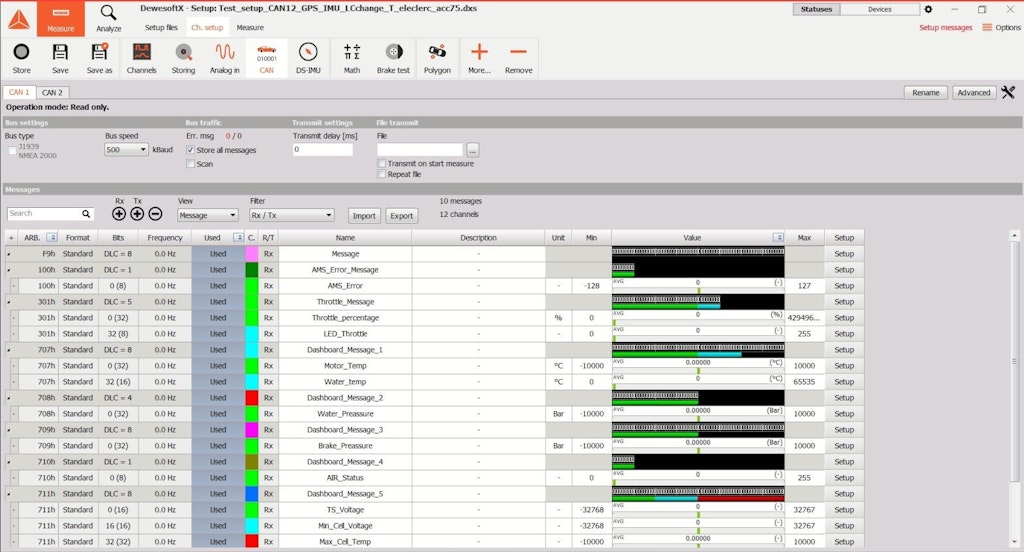The height and width of the screenshot is (552, 1024).
Task: Change color swatch of Dashboard_Message_3
Action: pos(251,430)
